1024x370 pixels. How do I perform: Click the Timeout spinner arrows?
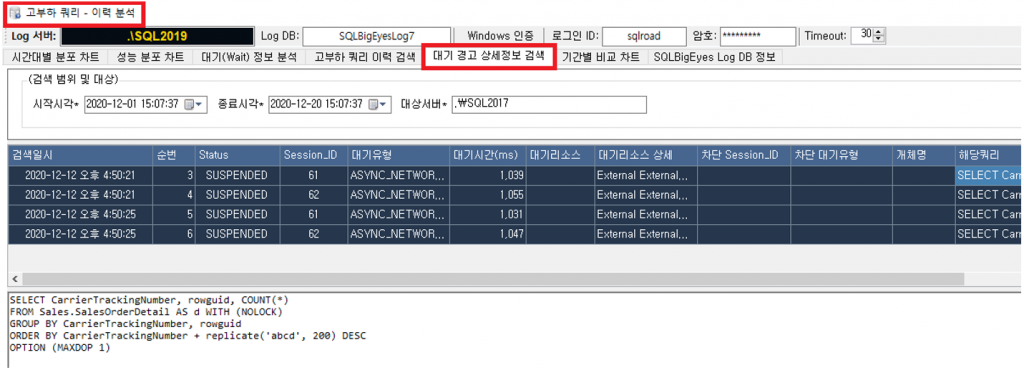[x=879, y=36]
